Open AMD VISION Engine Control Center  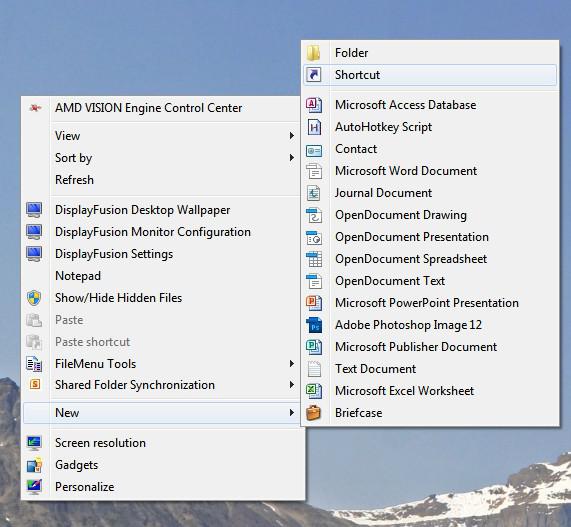pos(162,108)
